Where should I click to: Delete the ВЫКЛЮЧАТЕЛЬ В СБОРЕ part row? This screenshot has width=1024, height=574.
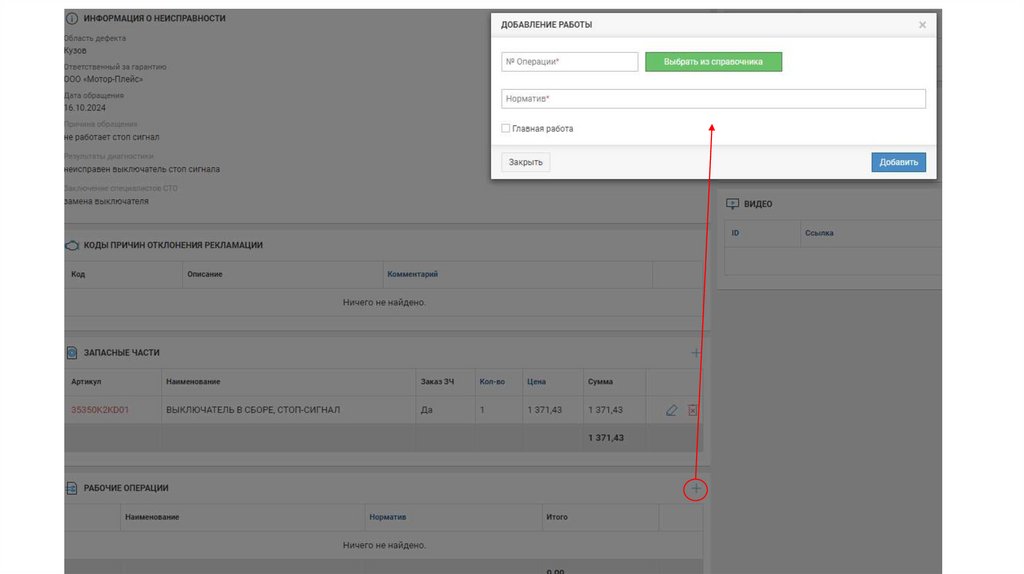click(x=692, y=410)
